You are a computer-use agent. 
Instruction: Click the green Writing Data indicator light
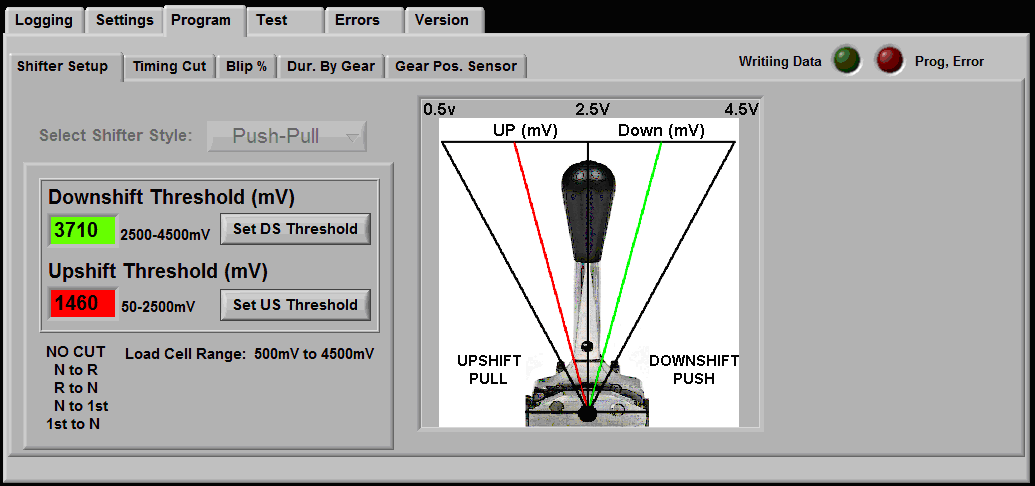point(847,61)
